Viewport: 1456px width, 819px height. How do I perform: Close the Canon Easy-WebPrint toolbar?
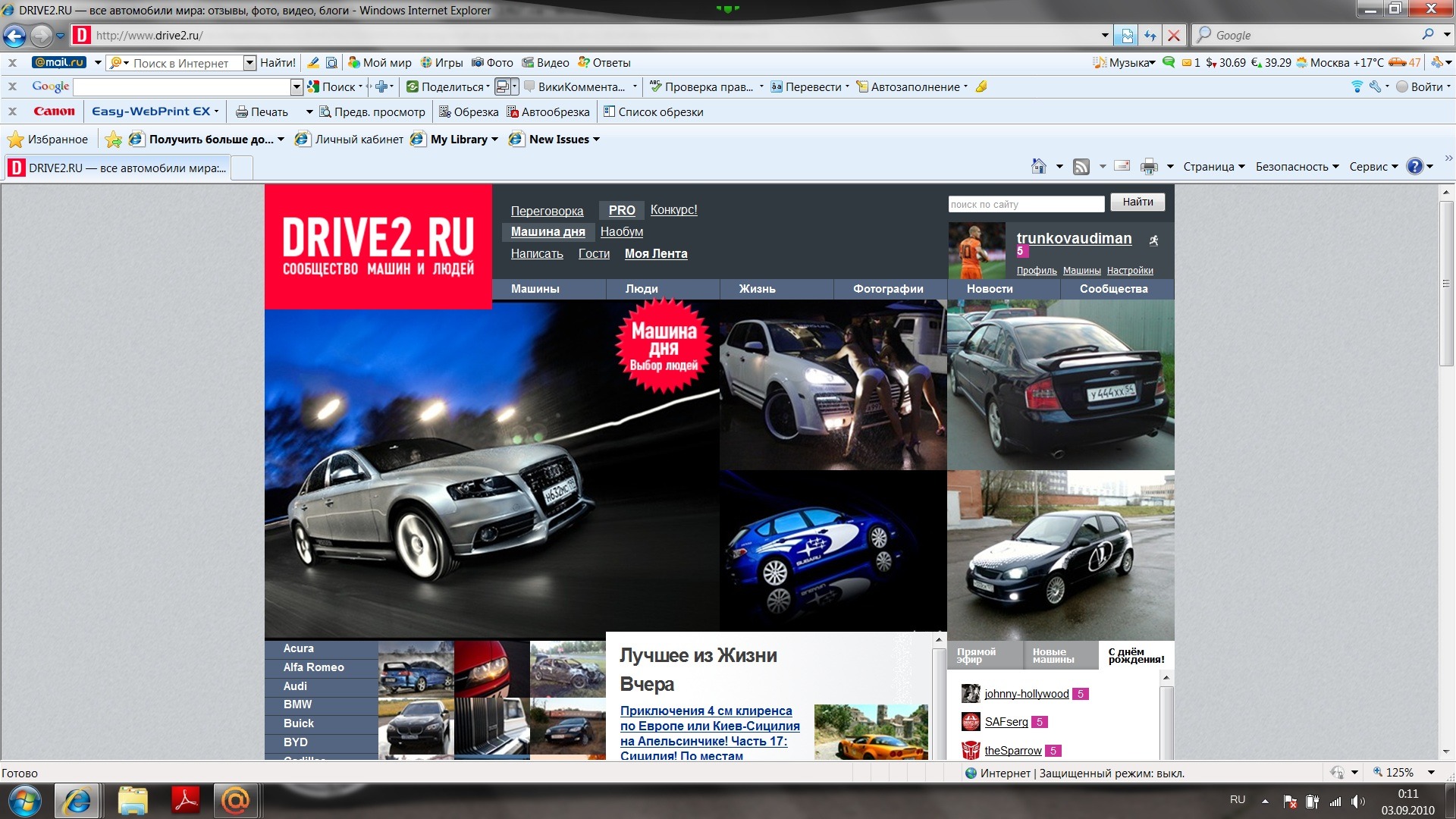pyautogui.click(x=12, y=111)
